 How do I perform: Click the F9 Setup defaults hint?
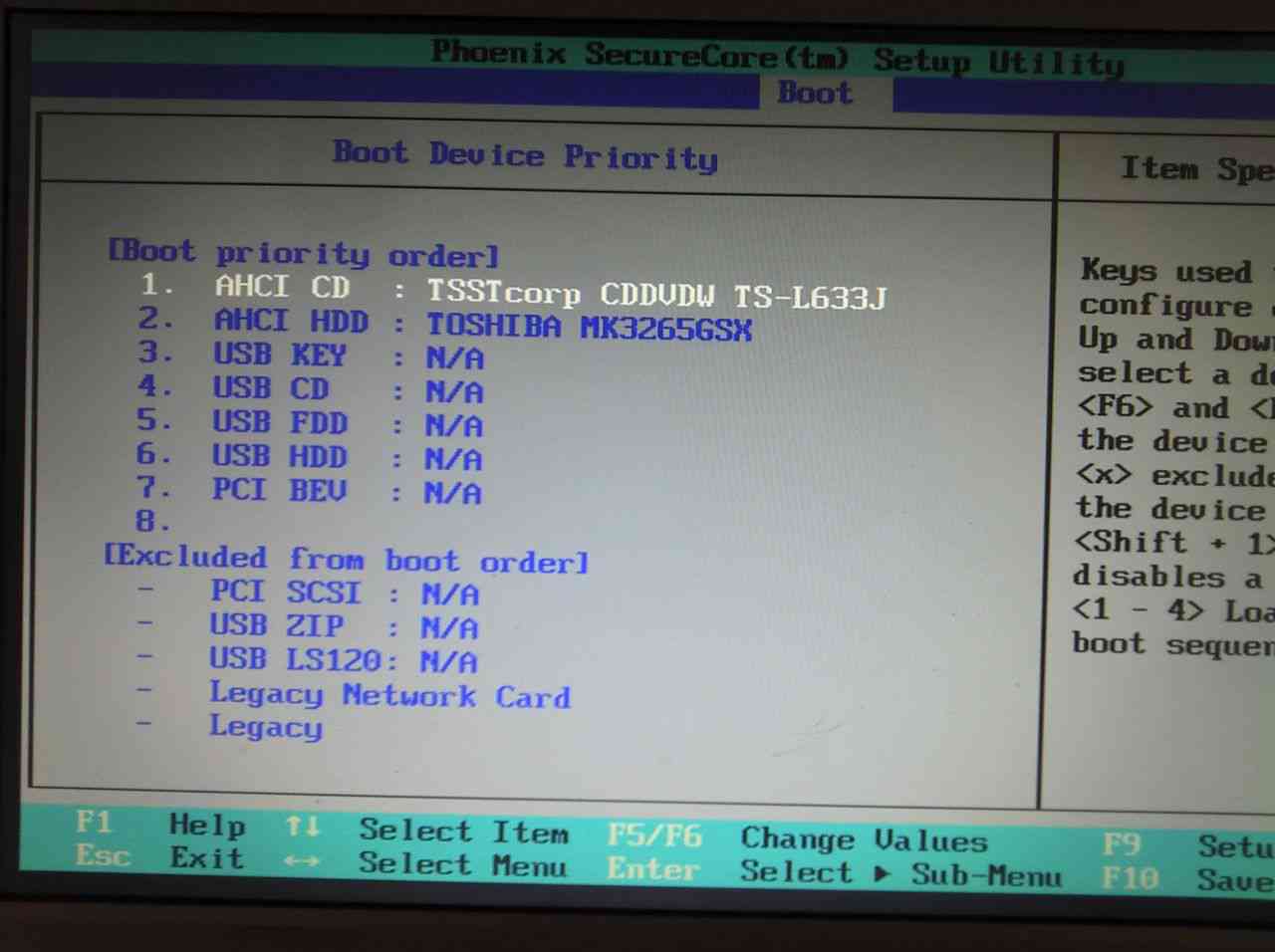1188,845
